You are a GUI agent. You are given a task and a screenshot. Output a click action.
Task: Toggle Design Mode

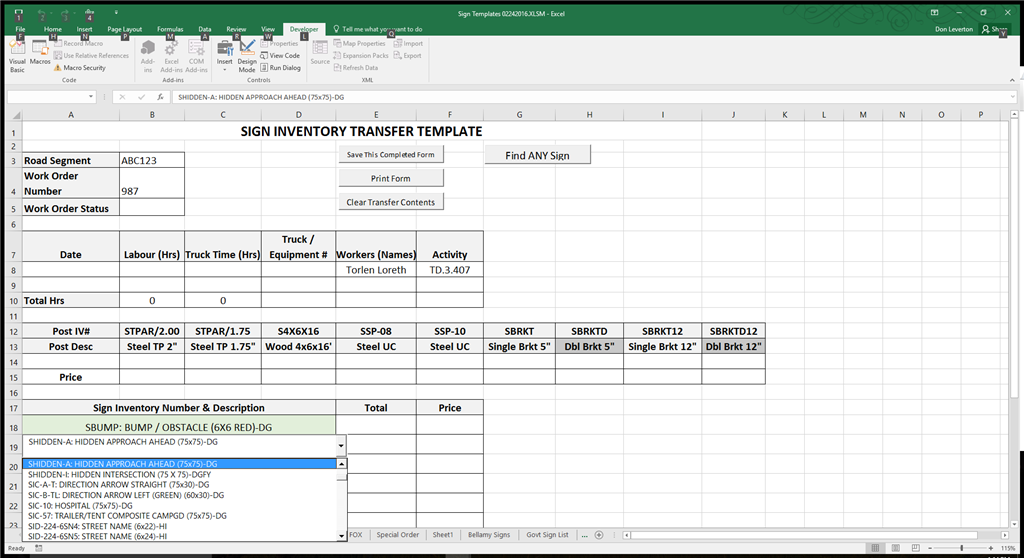click(x=247, y=56)
